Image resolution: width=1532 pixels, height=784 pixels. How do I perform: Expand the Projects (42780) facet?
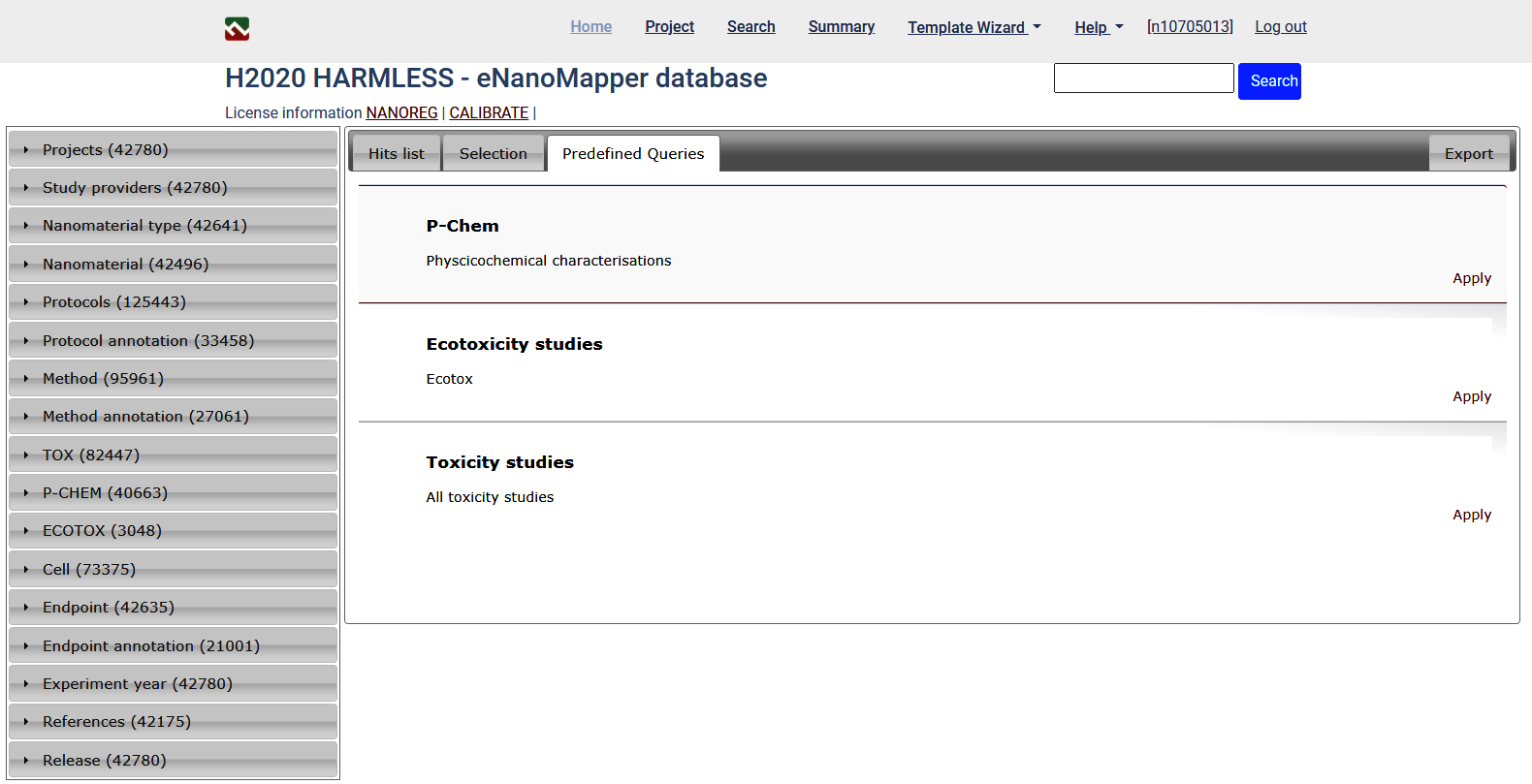click(x=174, y=150)
